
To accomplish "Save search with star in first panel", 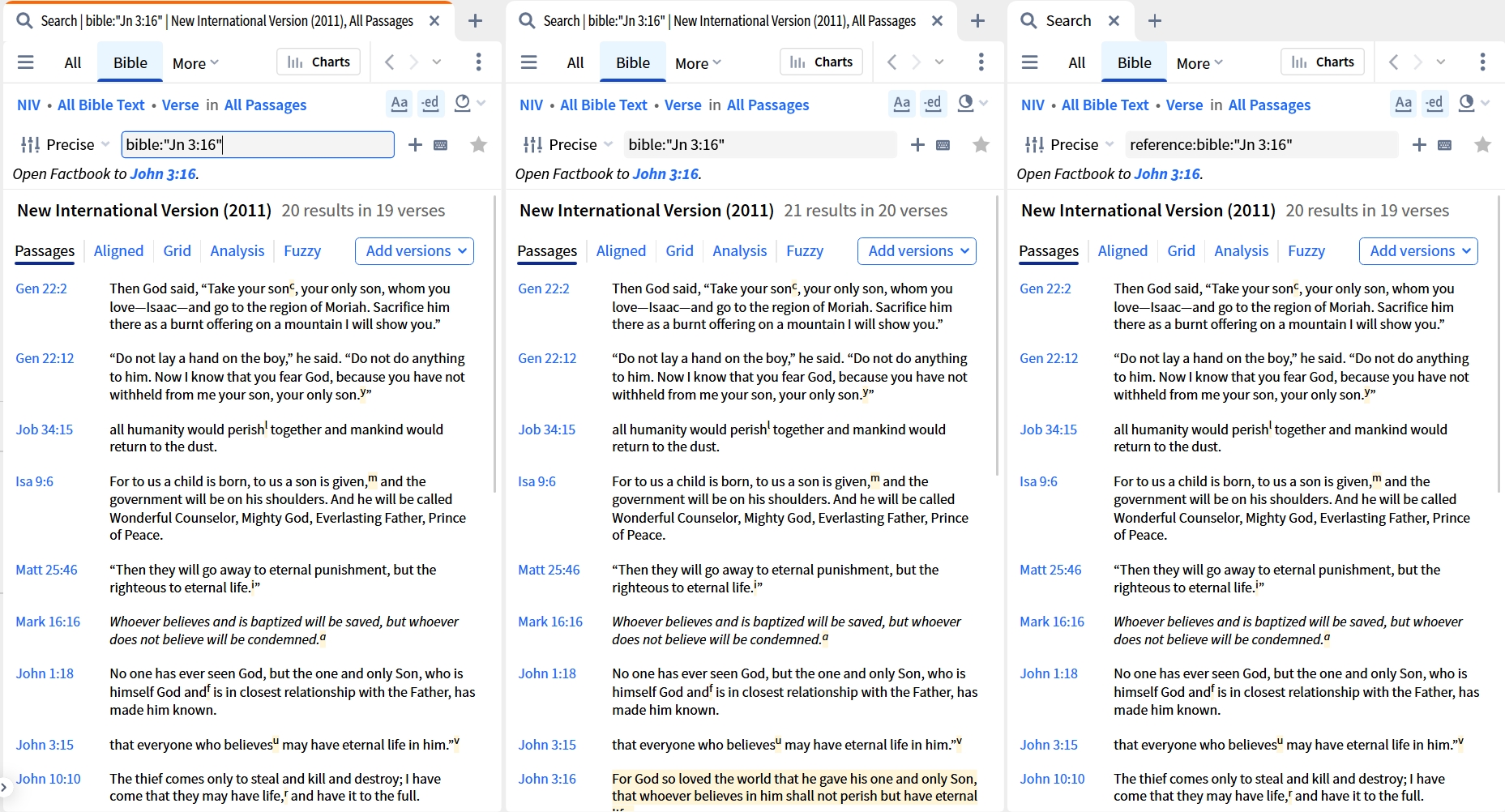I will click(479, 144).
